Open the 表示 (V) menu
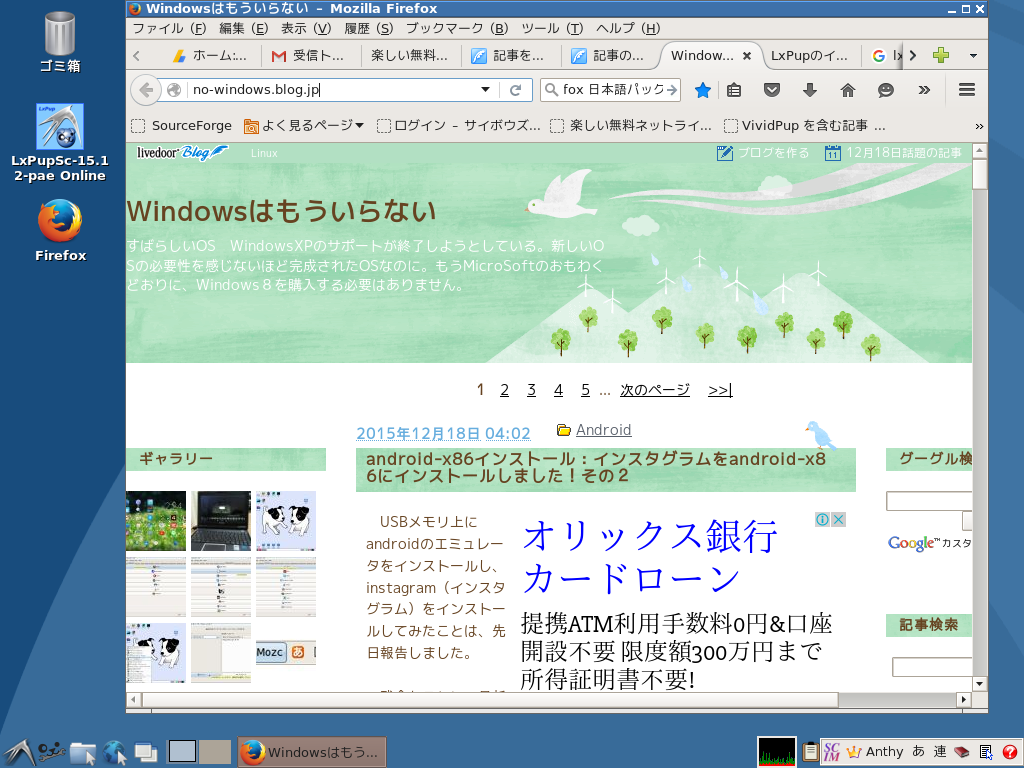The height and width of the screenshot is (768, 1024). coord(306,29)
